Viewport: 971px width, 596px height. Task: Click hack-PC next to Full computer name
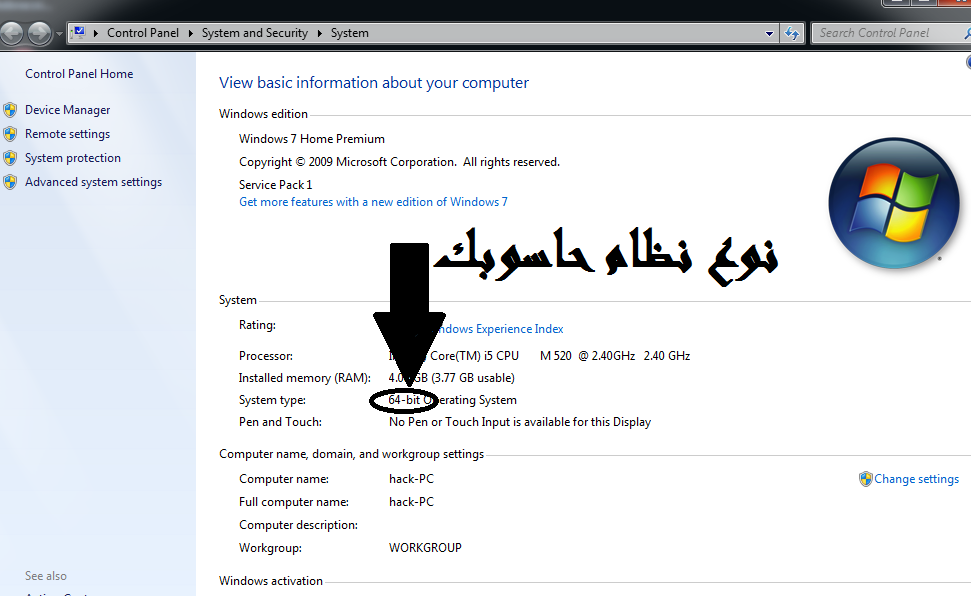411,502
